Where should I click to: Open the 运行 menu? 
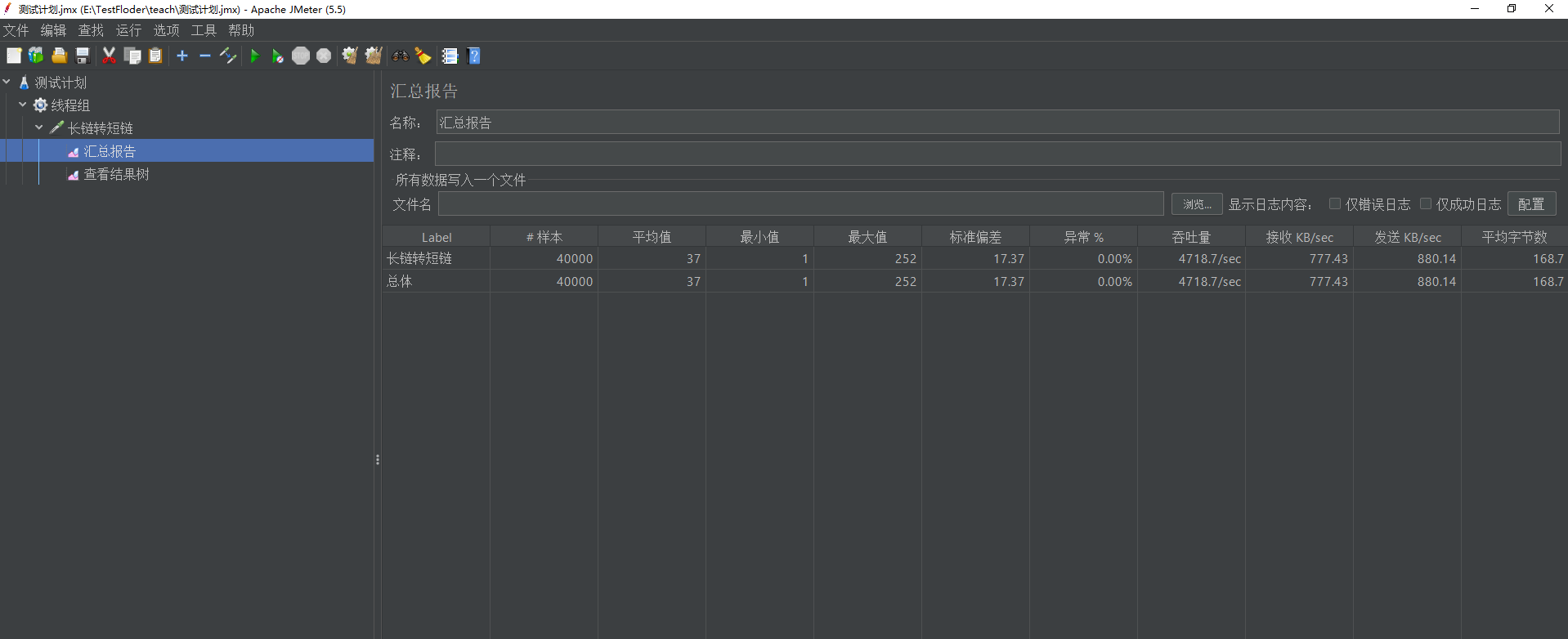[x=128, y=30]
